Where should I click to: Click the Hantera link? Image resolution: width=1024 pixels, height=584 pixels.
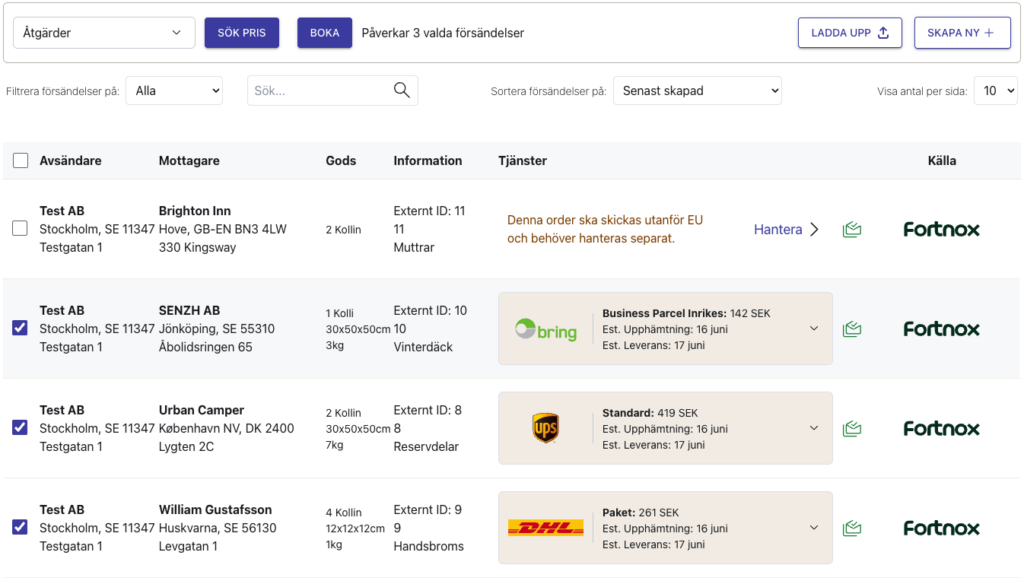point(778,229)
